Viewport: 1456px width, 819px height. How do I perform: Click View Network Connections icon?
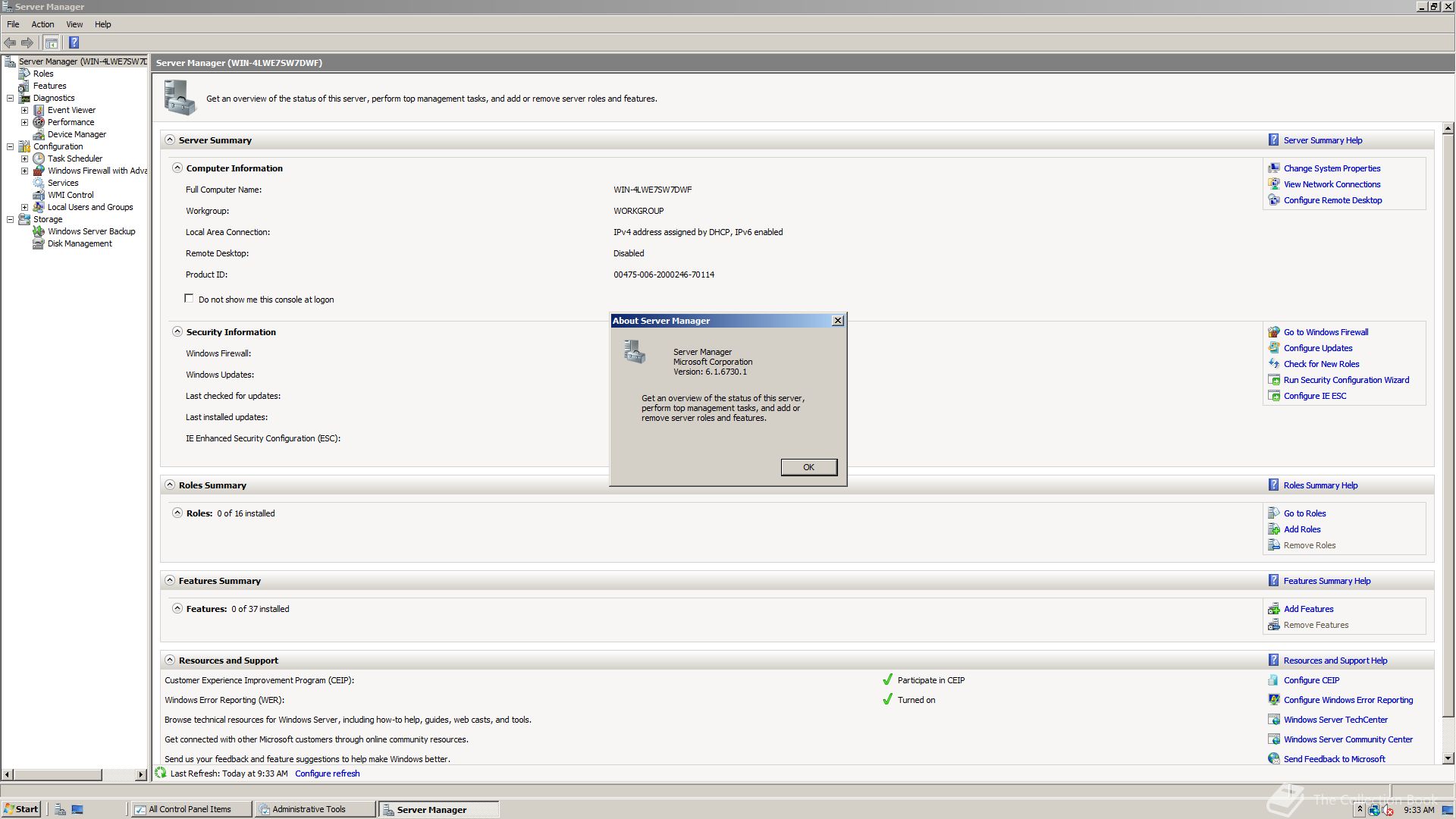[1274, 184]
